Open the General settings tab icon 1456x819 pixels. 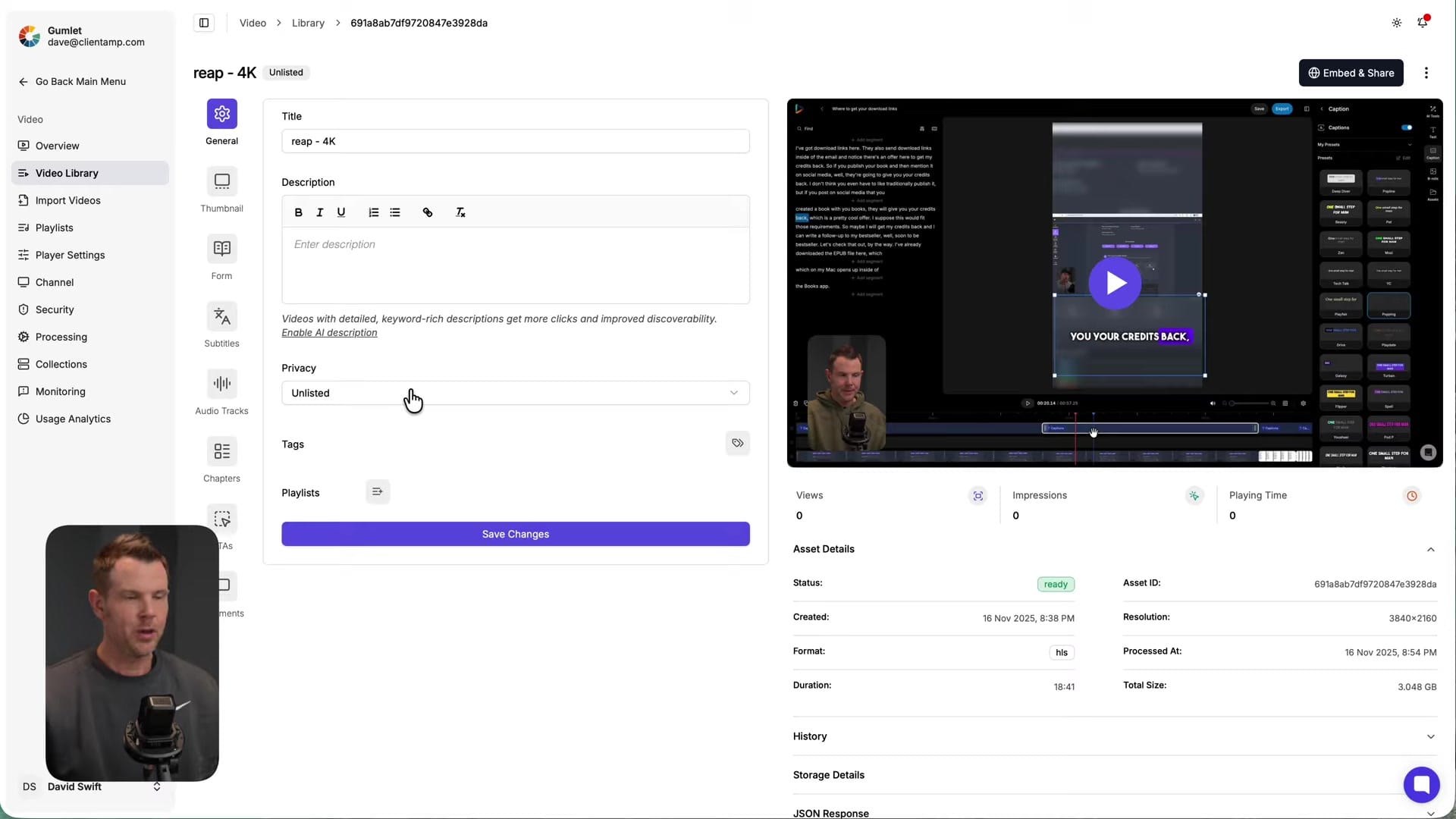point(221,114)
